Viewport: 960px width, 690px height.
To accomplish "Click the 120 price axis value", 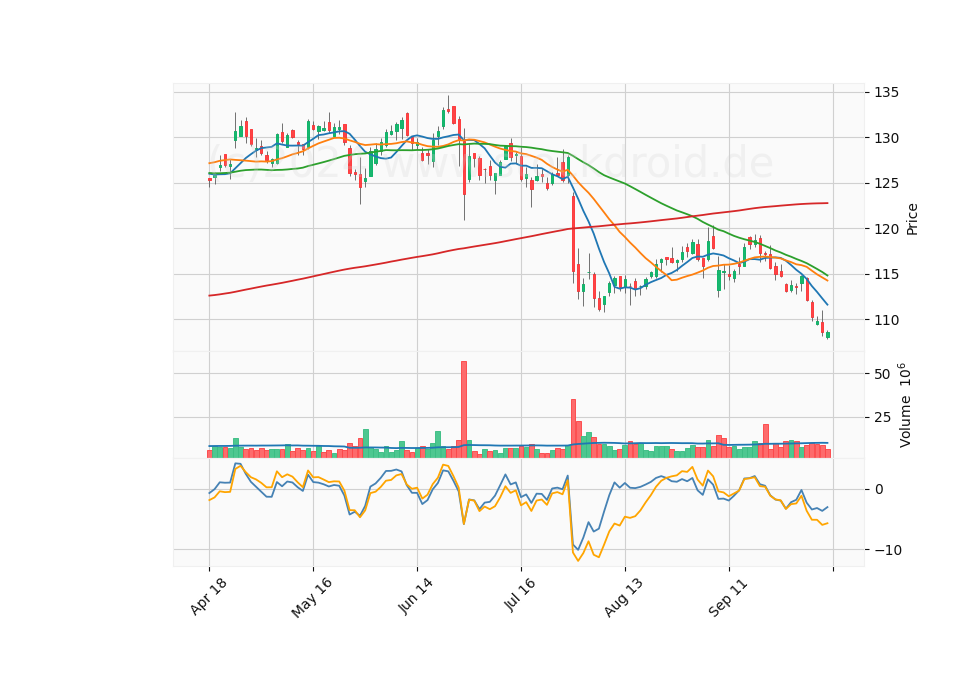I will point(887,229).
